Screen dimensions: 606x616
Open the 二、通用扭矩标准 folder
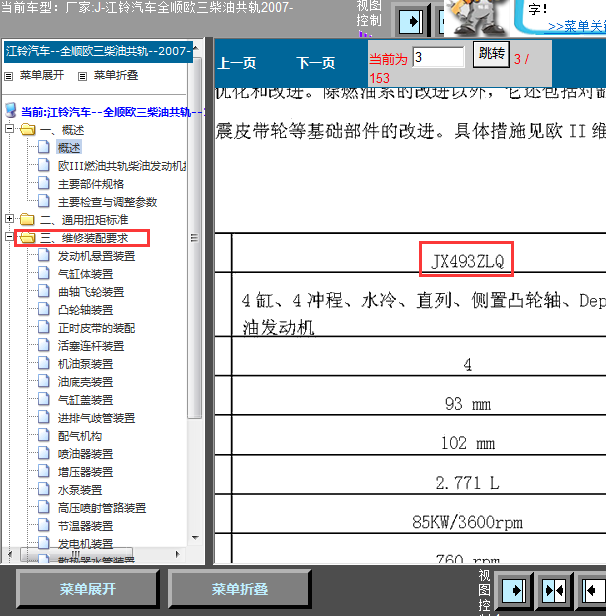click(84, 220)
